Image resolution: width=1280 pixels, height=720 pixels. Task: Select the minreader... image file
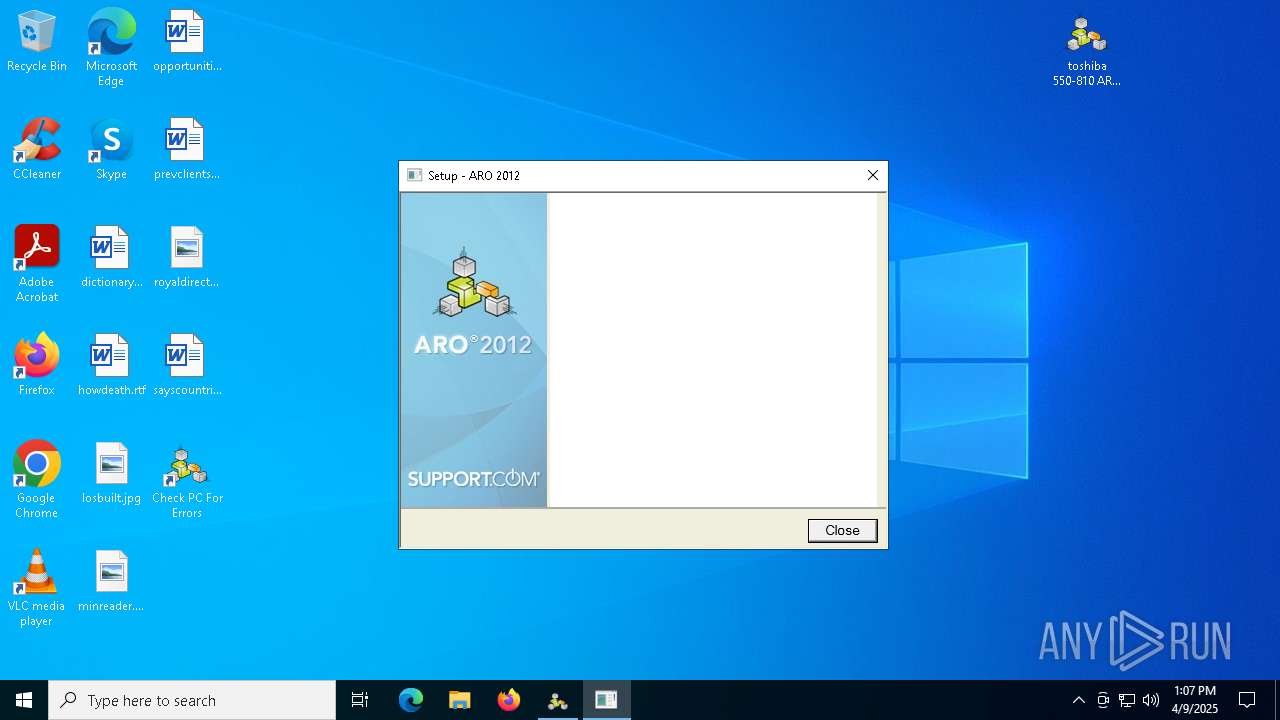[x=111, y=582]
